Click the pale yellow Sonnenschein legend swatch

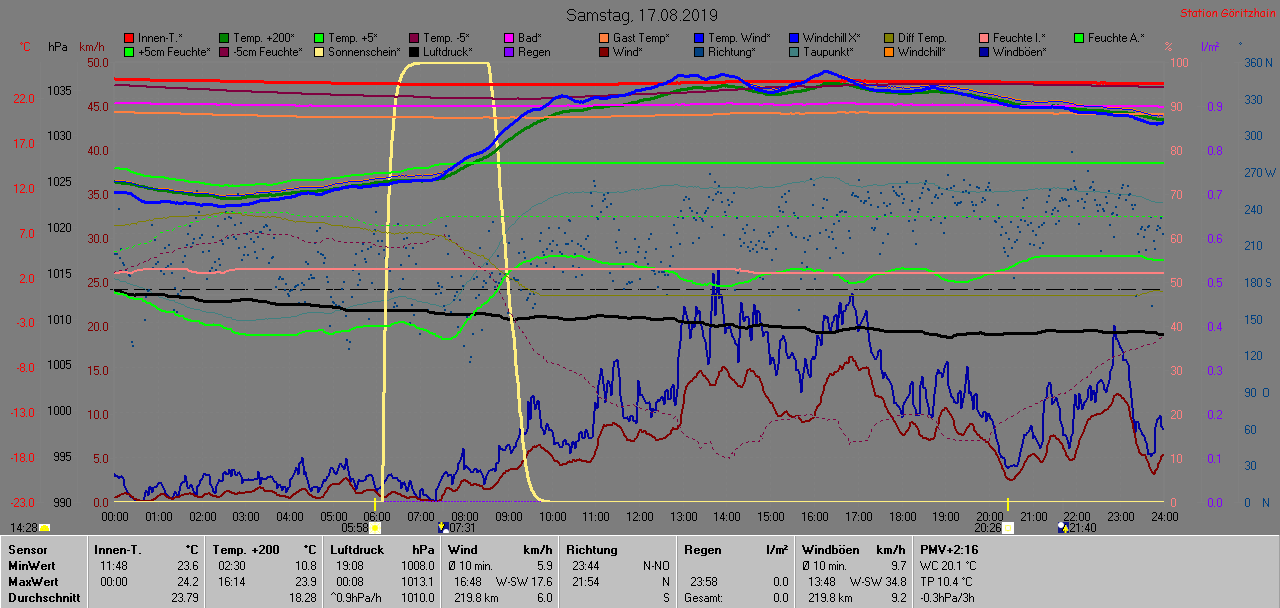coord(319,51)
